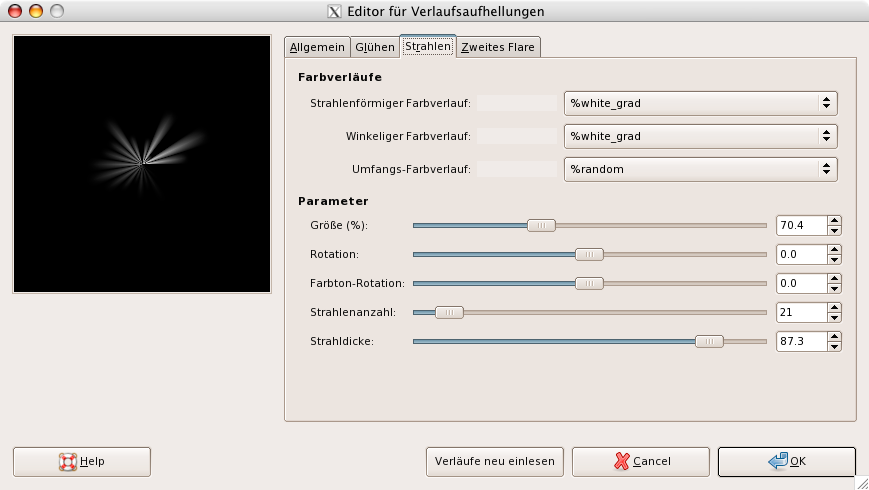Confirm changes with the OK button
869x490 pixels.
(786, 462)
